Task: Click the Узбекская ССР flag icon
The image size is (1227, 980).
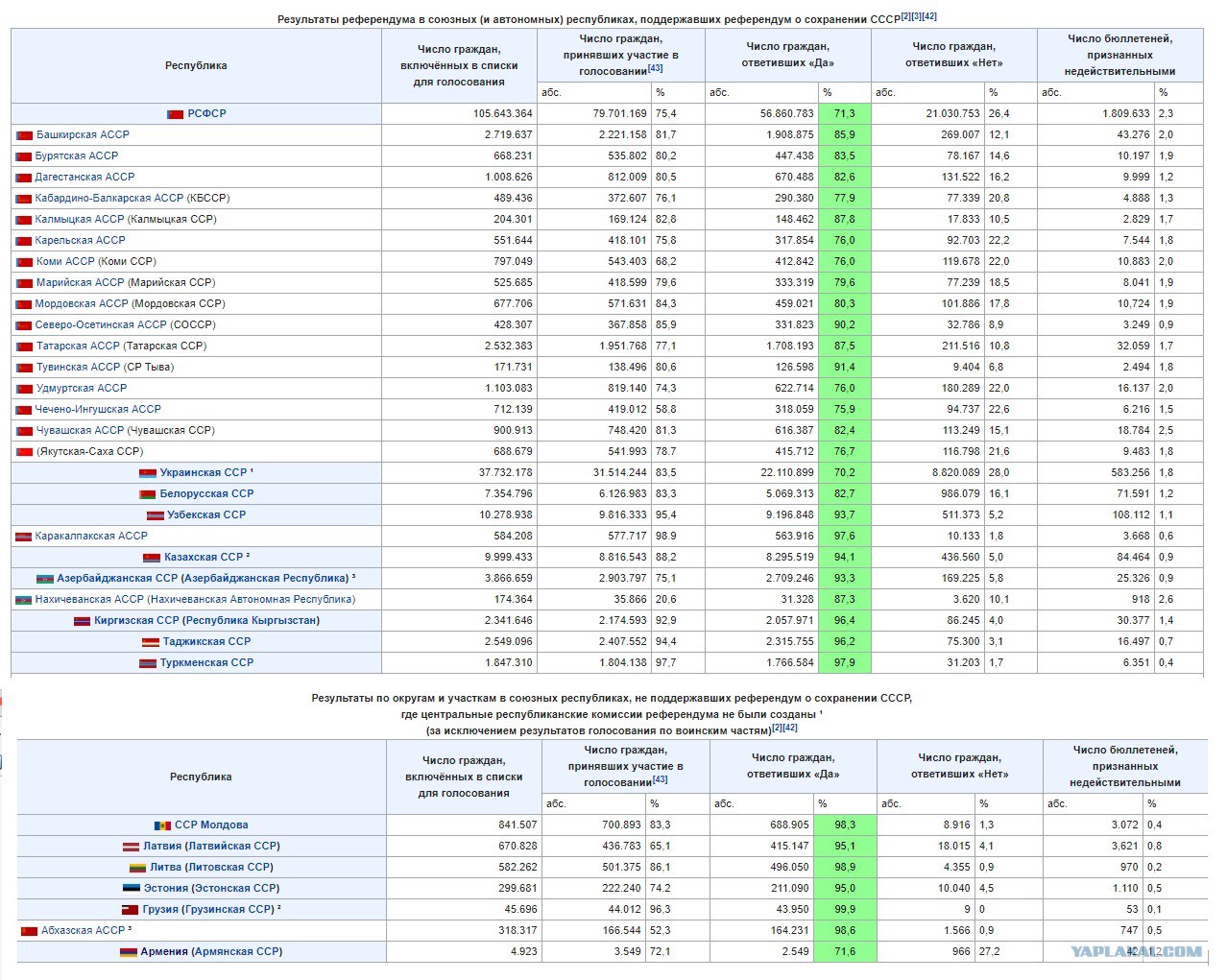Action: coord(155,515)
